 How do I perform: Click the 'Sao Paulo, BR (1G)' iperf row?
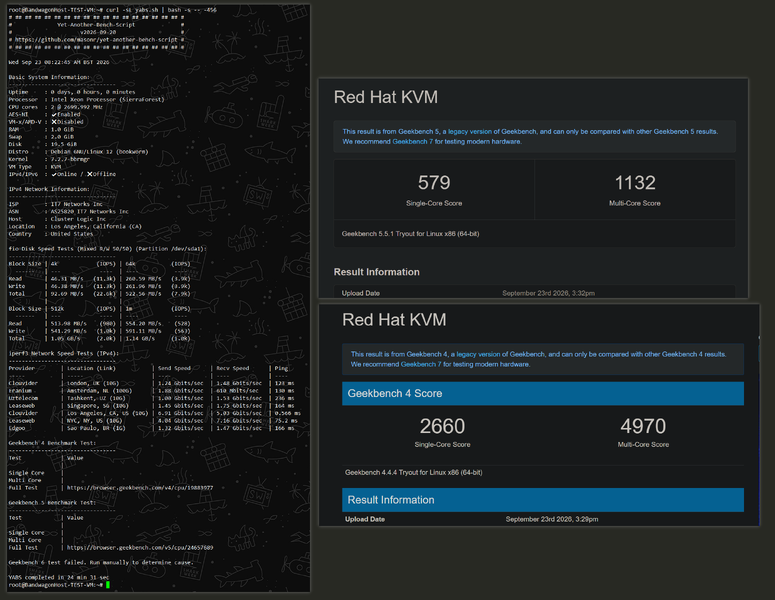[x=151, y=428]
